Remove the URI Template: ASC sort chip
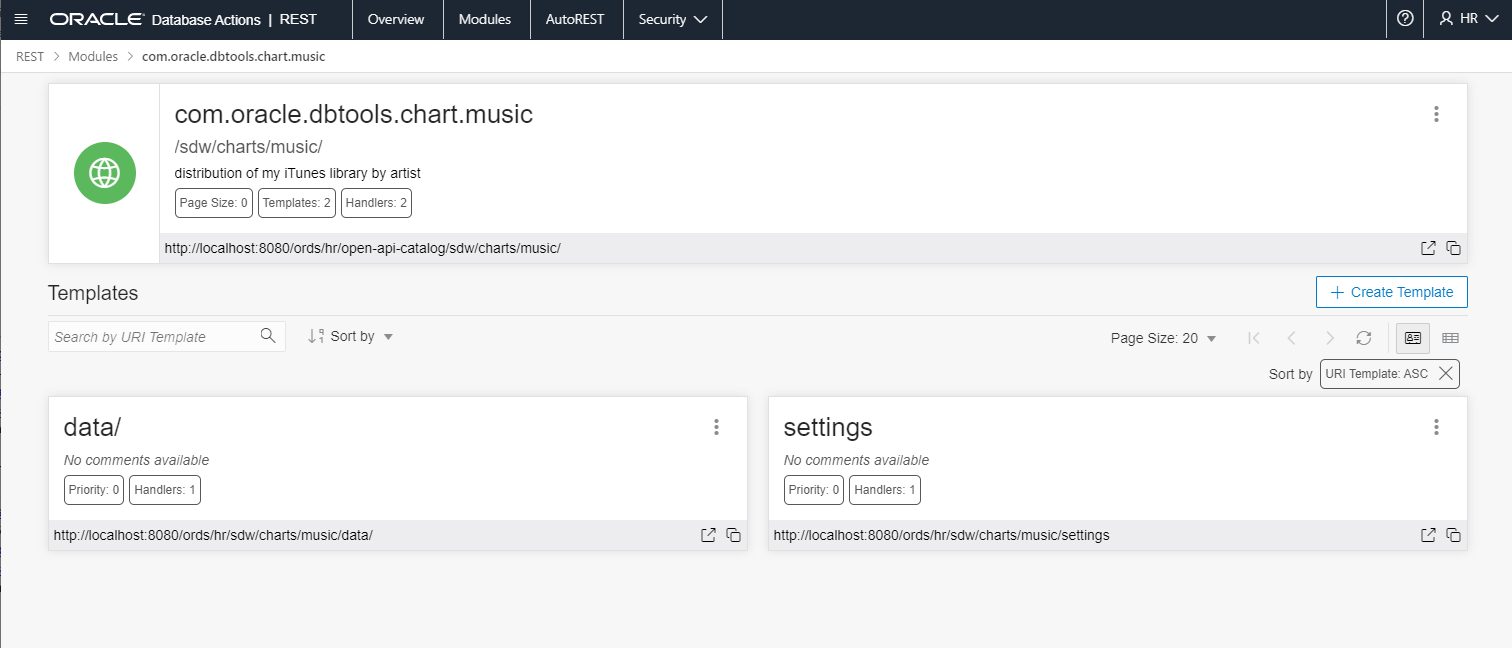This screenshot has height=648, width=1512. 1445,373
